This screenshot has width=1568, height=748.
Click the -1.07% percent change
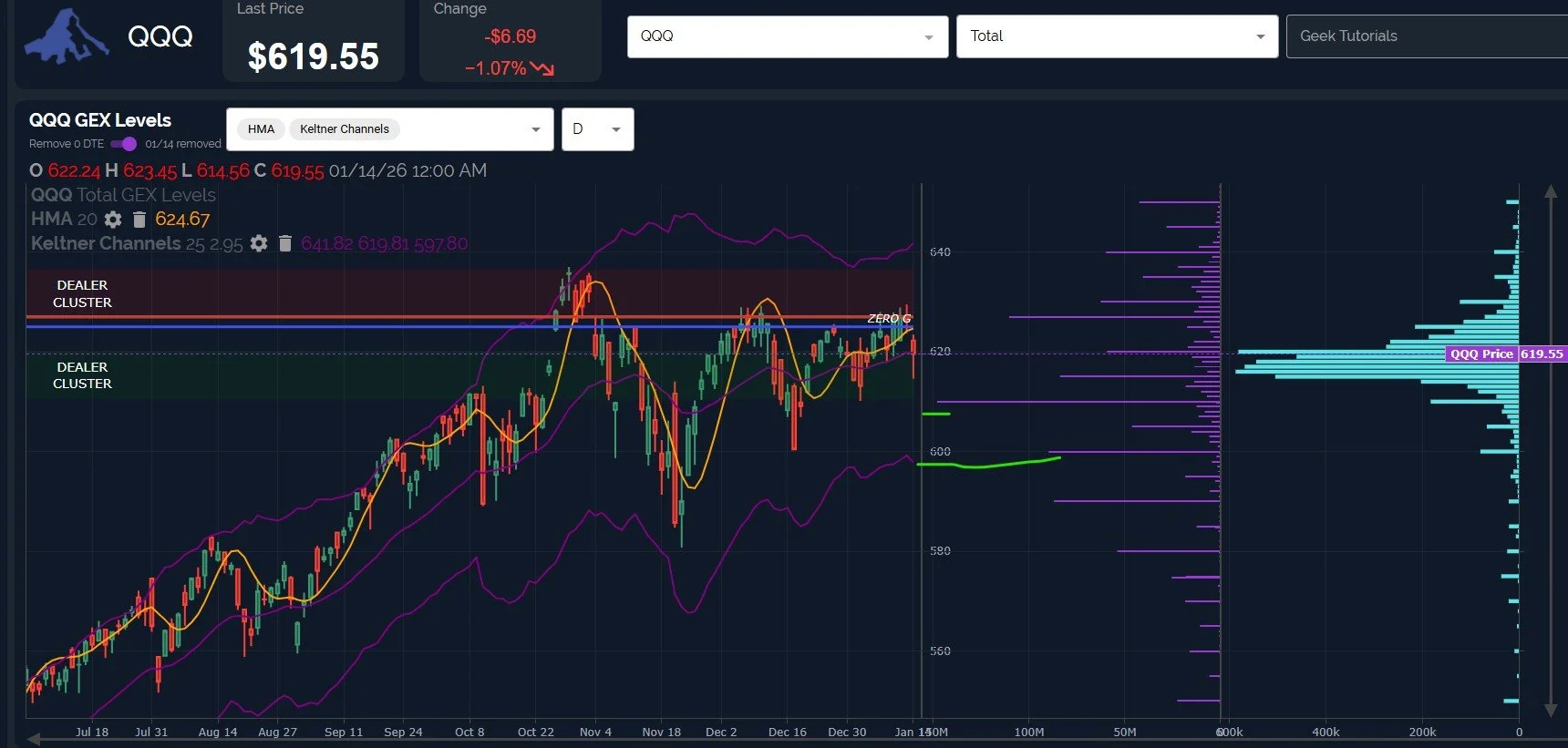click(496, 68)
